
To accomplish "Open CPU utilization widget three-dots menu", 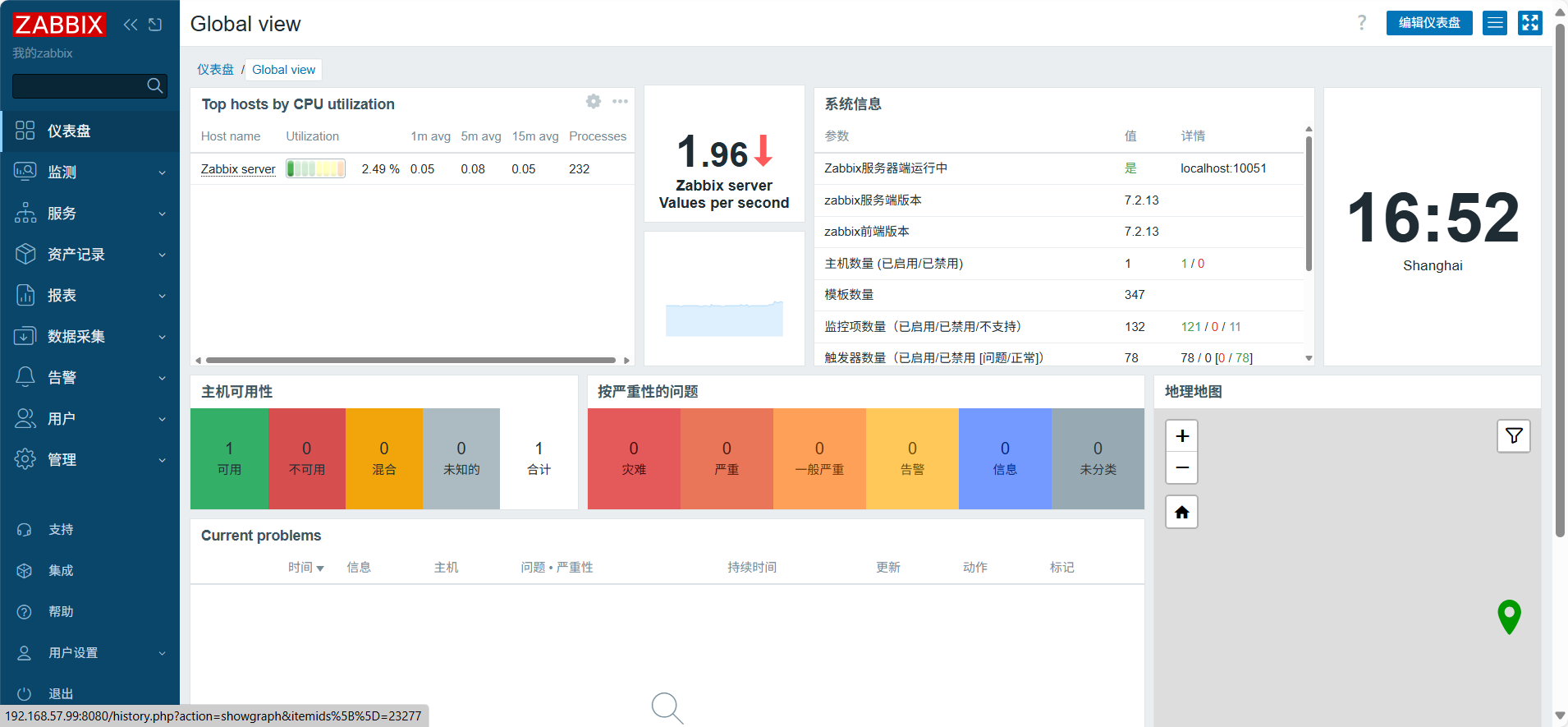I will (620, 101).
